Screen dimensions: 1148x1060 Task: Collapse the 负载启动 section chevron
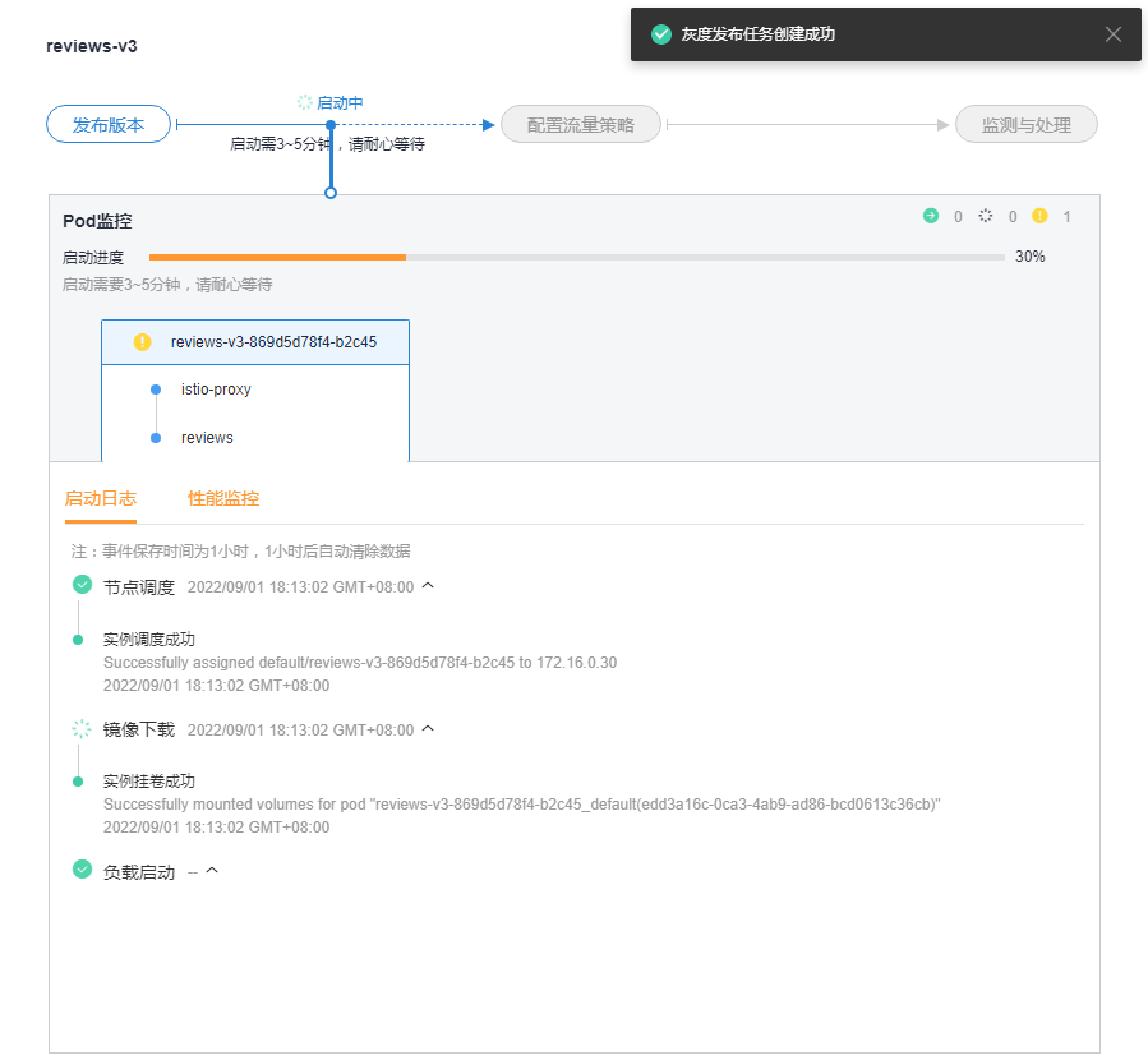coord(212,870)
